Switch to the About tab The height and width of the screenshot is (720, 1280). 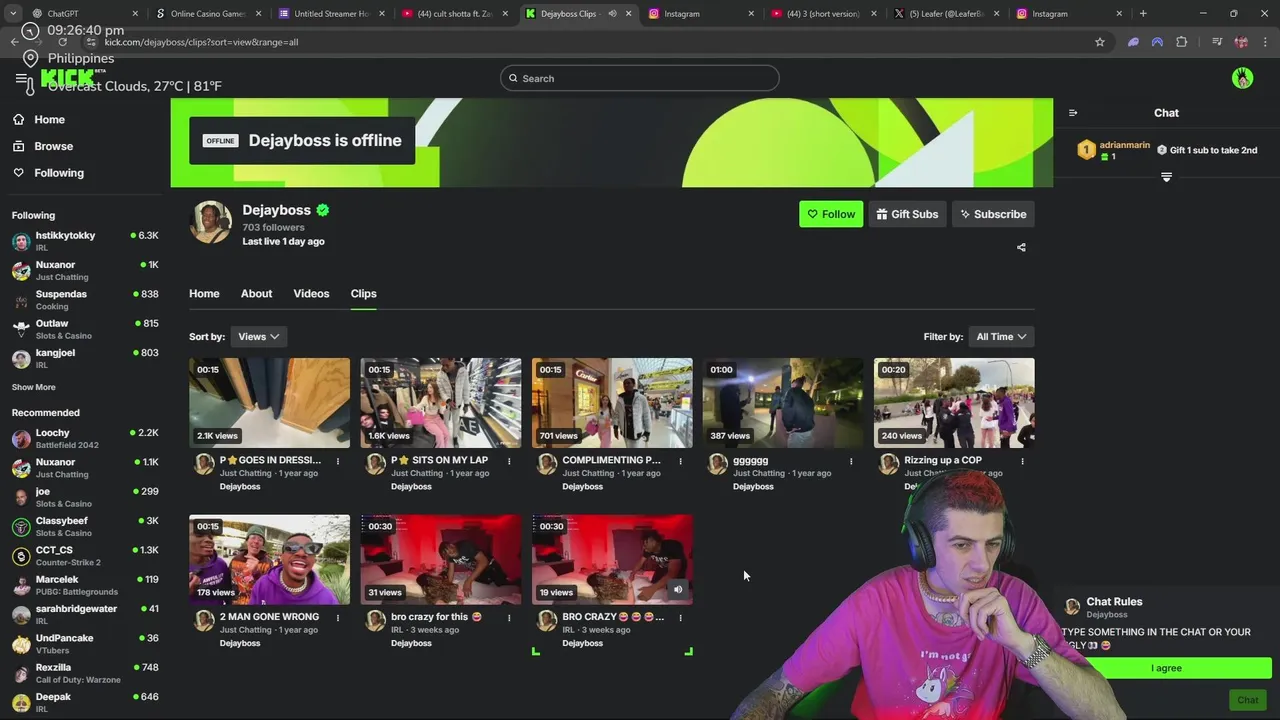[x=256, y=293]
